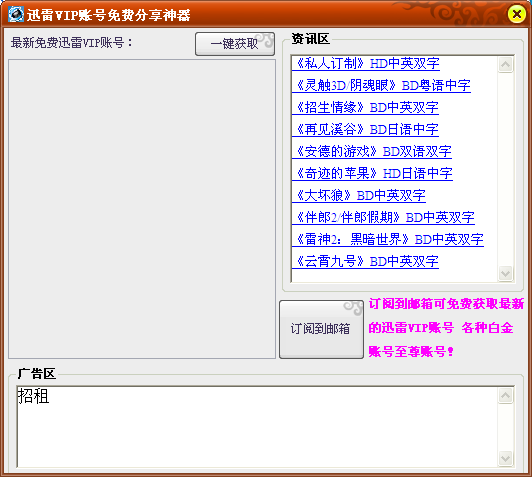Click the empty VIP account output area
532x477 pixels.
[142, 209]
